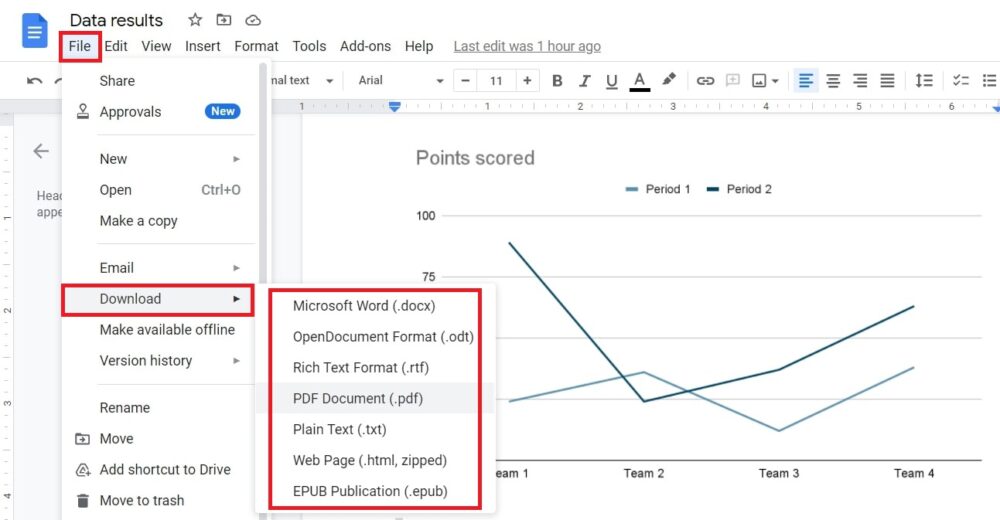Viewport: 1000px width, 520px height.
Task: Open the Arial font dropdown
Action: coord(400,81)
